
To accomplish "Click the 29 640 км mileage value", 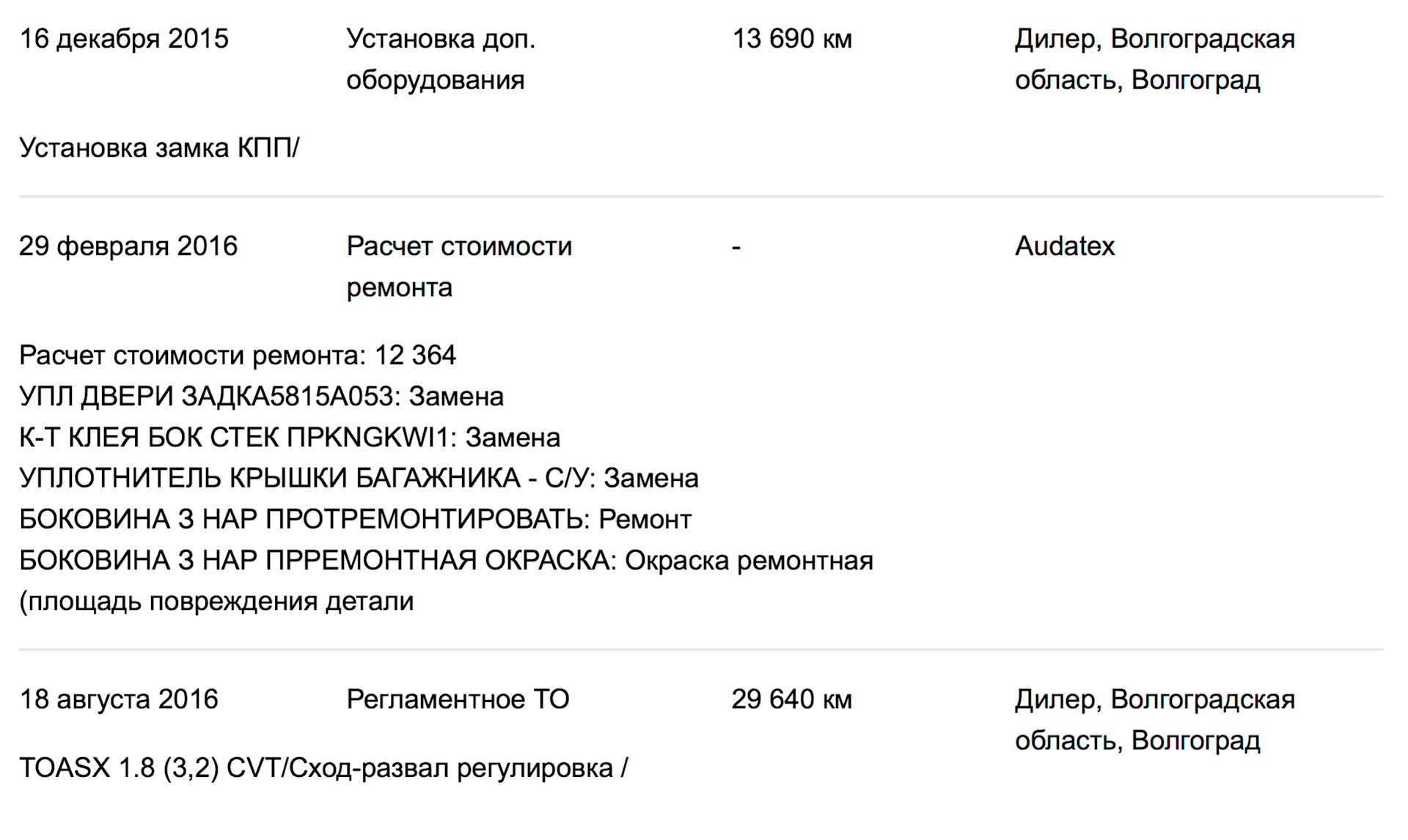I will point(791,699).
